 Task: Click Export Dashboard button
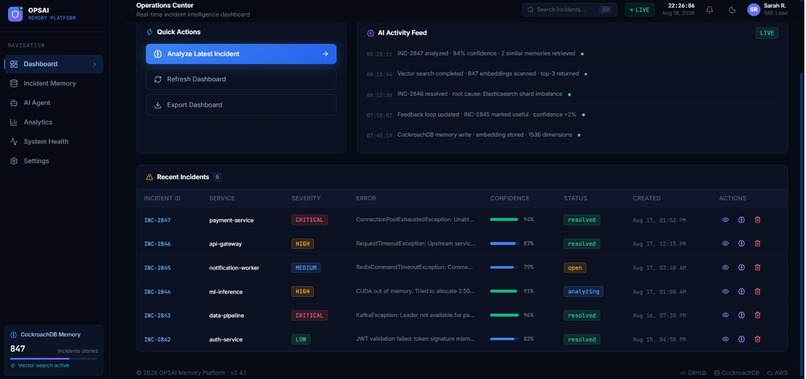click(241, 105)
